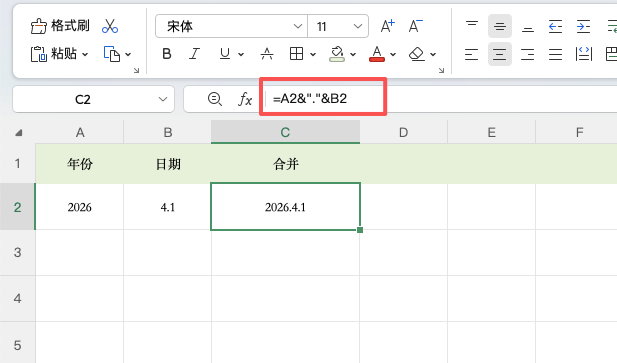Toggle underline formatting

click(x=225, y=54)
